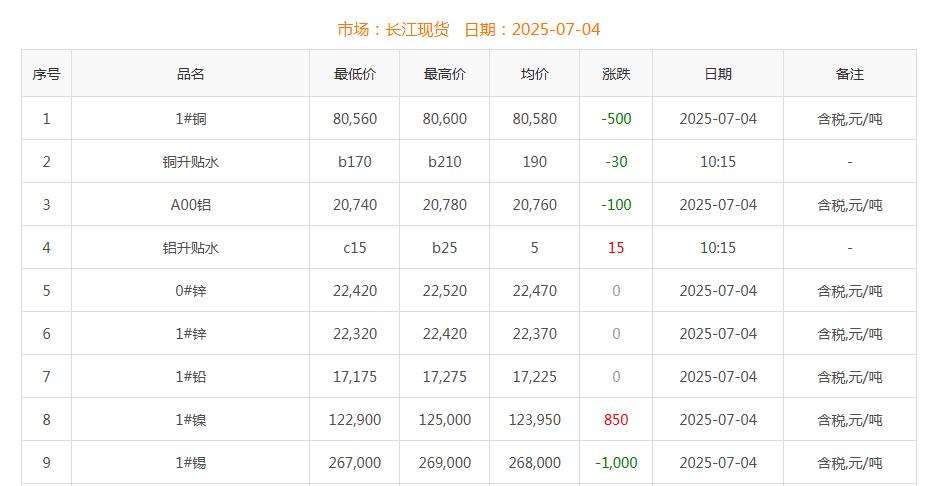Open the 铝升贴水 row name
The image size is (935, 486).
[x=190, y=248]
